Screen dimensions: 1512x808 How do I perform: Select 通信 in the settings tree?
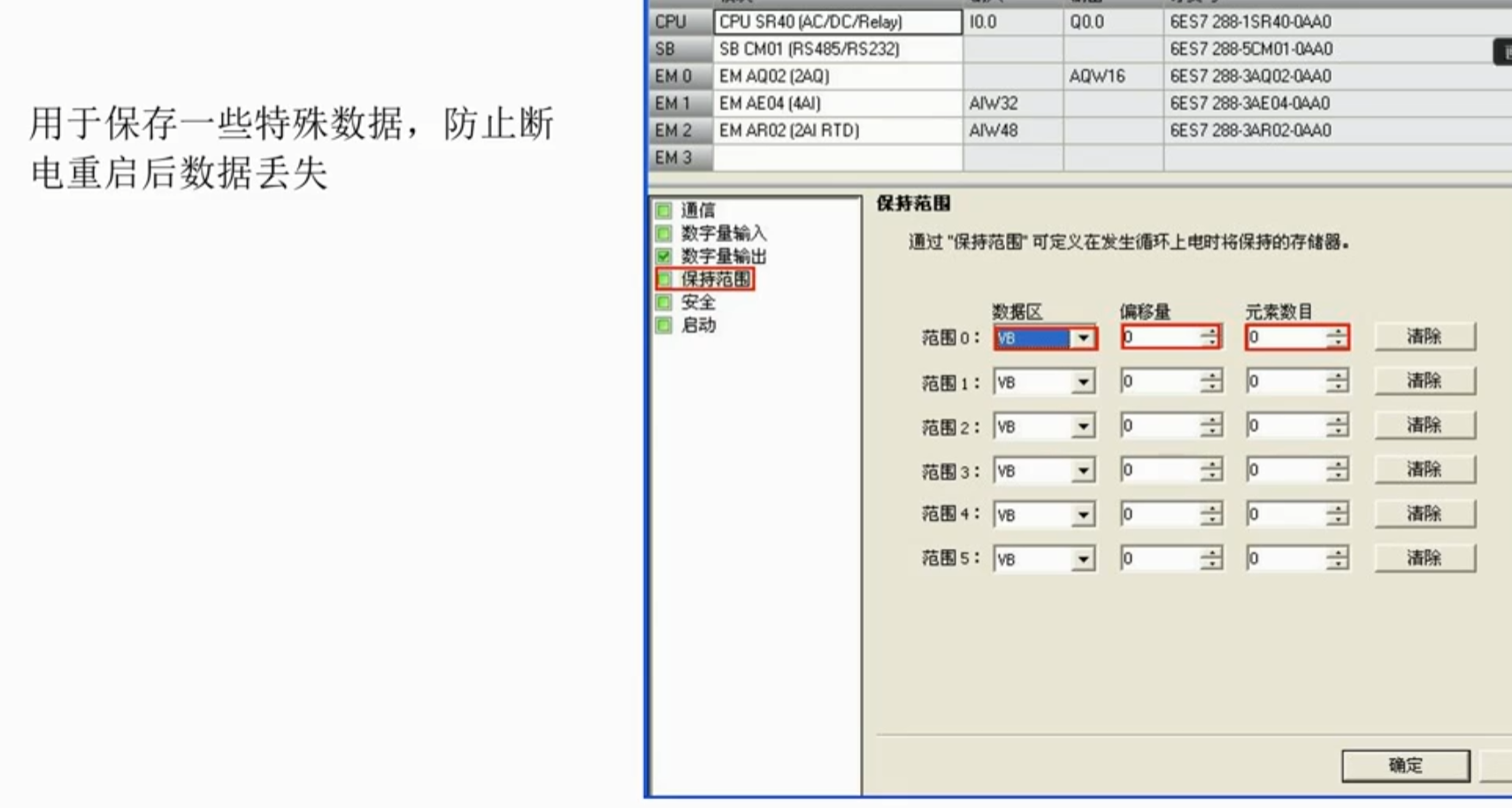coord(698,211)
